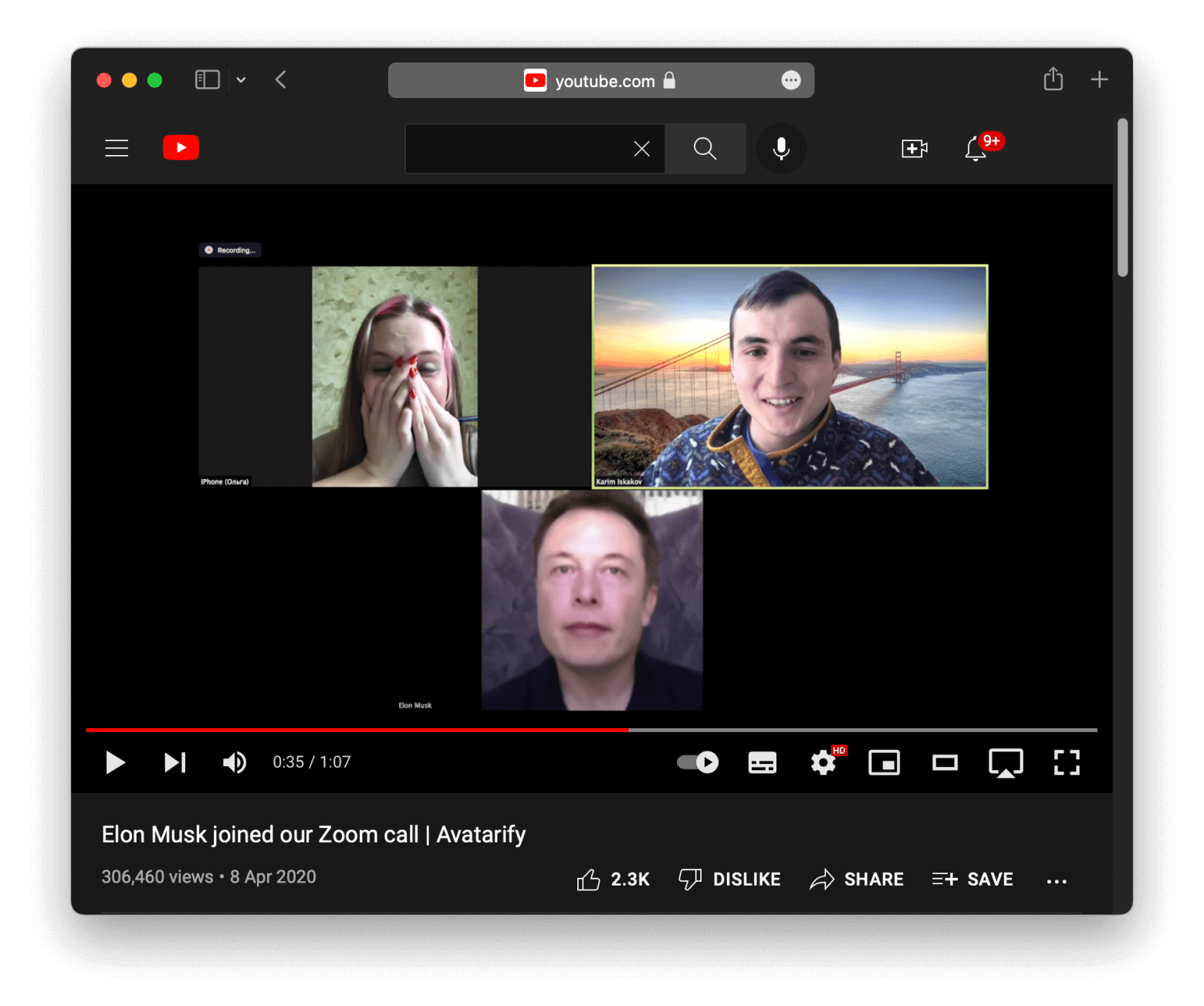Click the Recording indicator in the video
Screen dimensions: 1204x1006
[230, 250]
